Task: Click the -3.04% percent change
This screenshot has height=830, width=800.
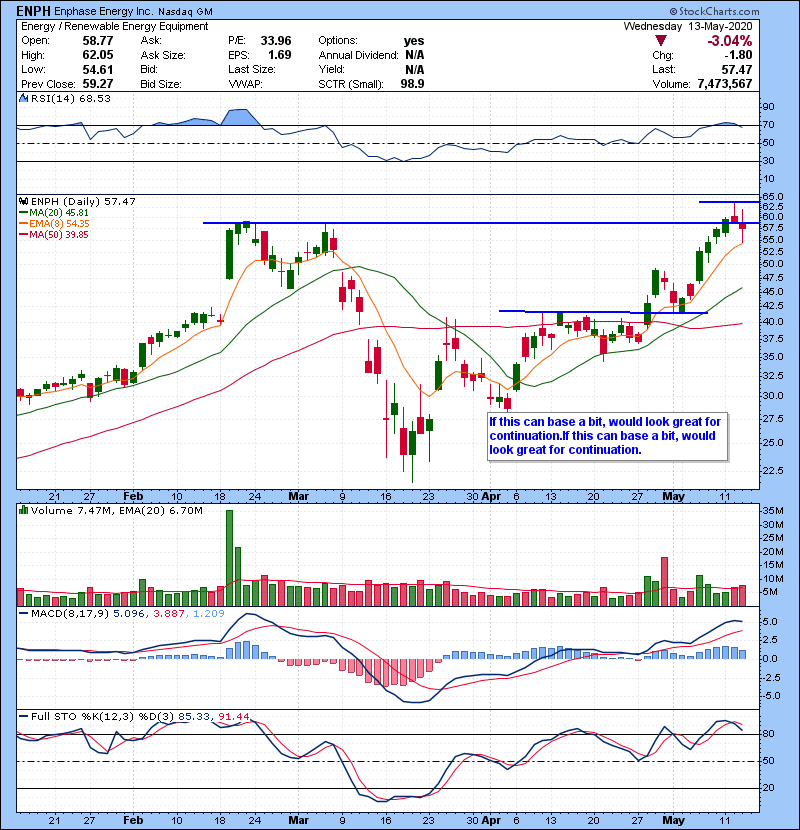Action: coord(730,41)
